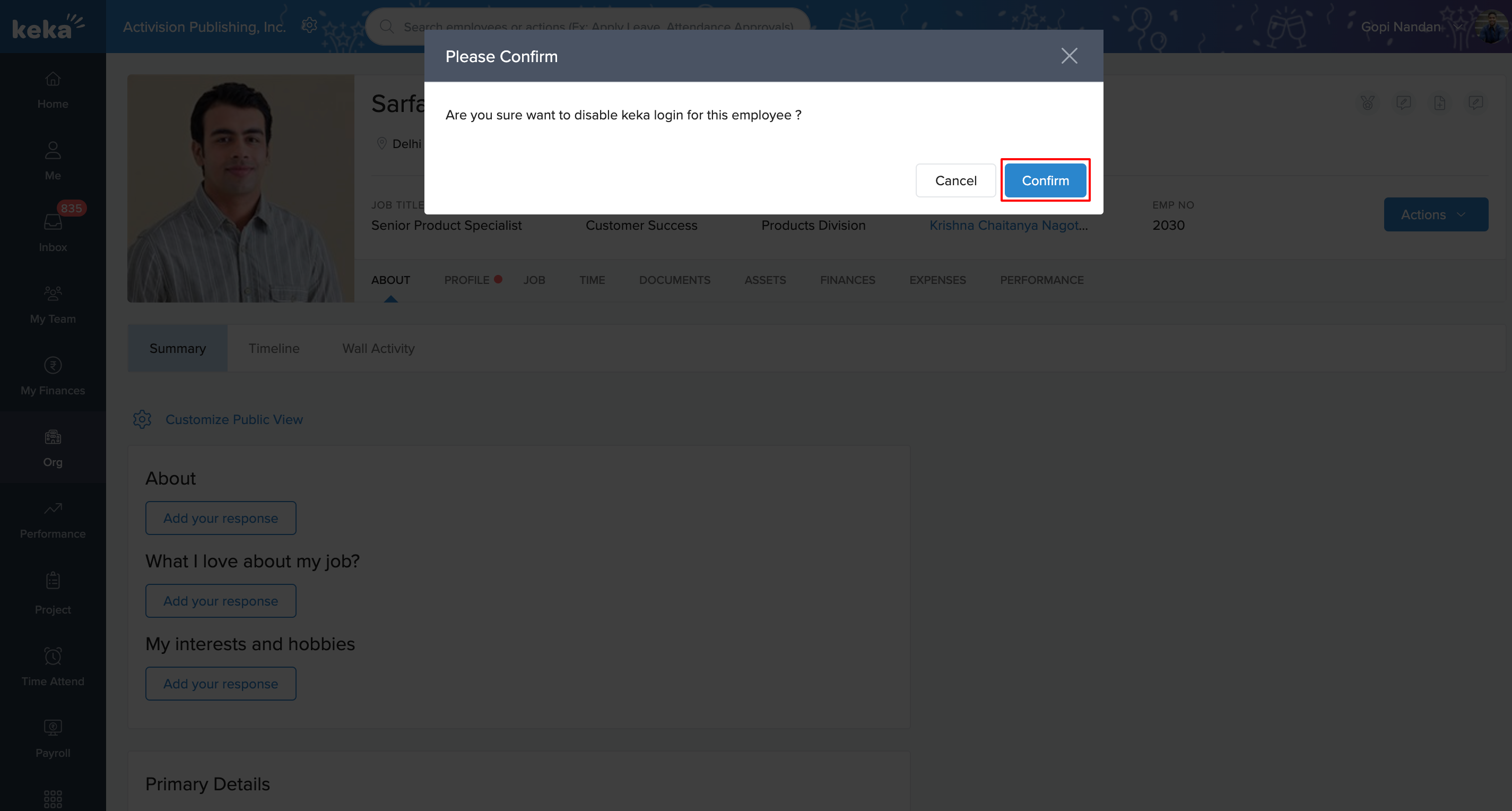Cancel the confirmation dialog
This screenshot has height=811, width=1512.
click(955, 180)
